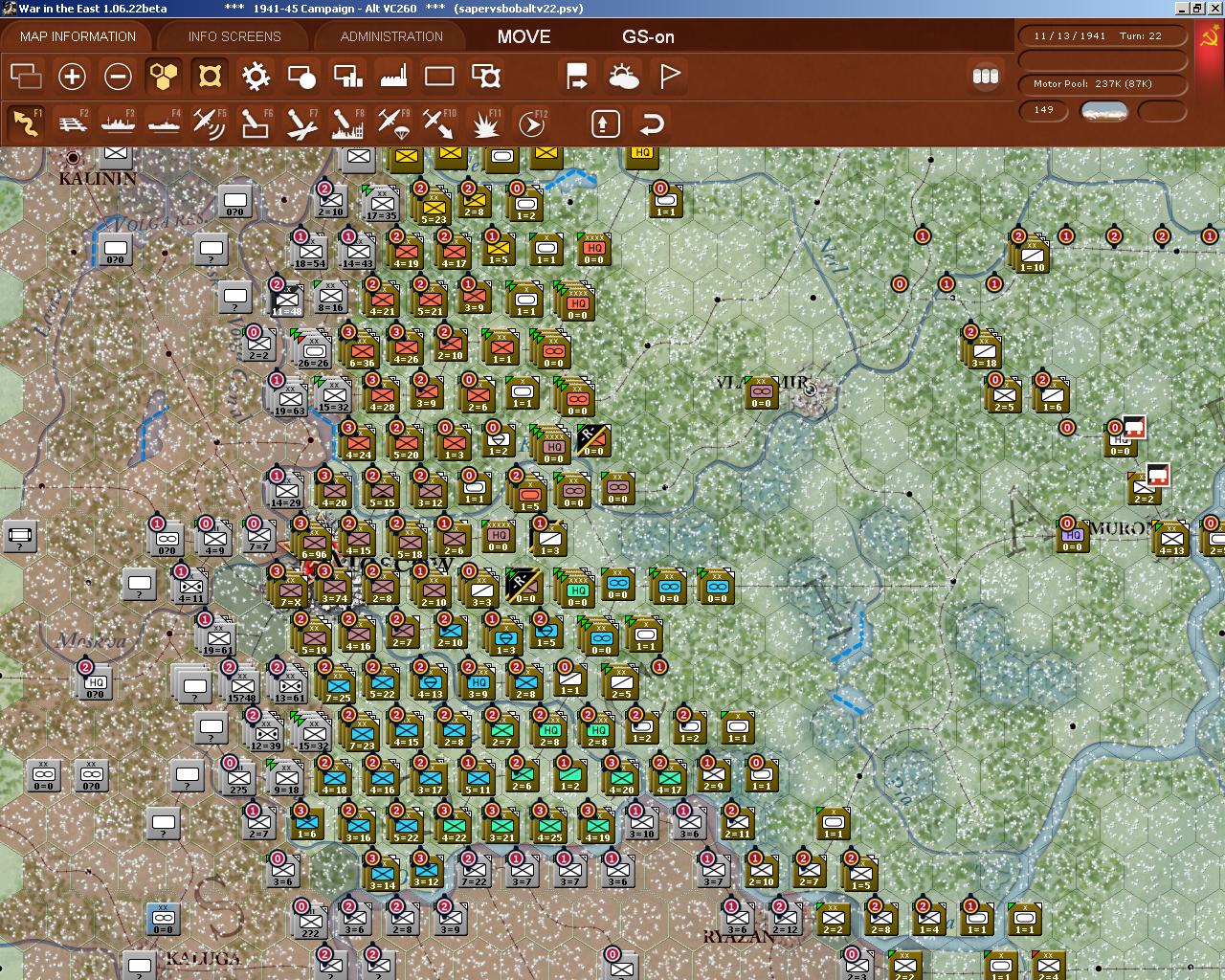Click the GS-on status label
1225x980 pixels.
[x=648, y=36]
